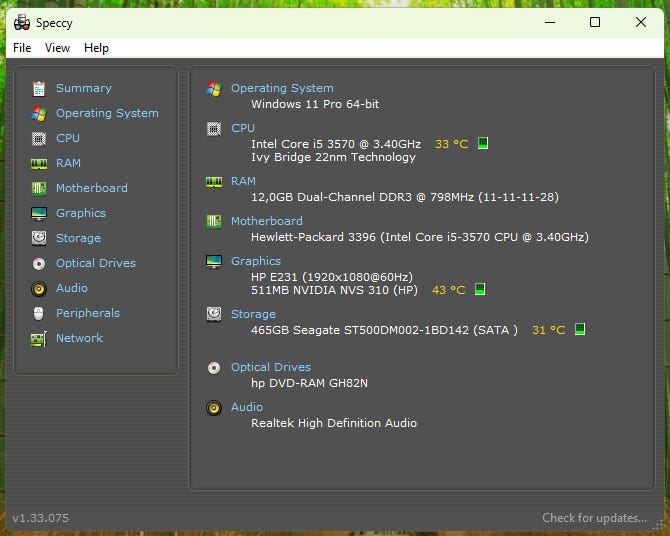
Task: Open the View menu
Action: click(x=57, y=48)
